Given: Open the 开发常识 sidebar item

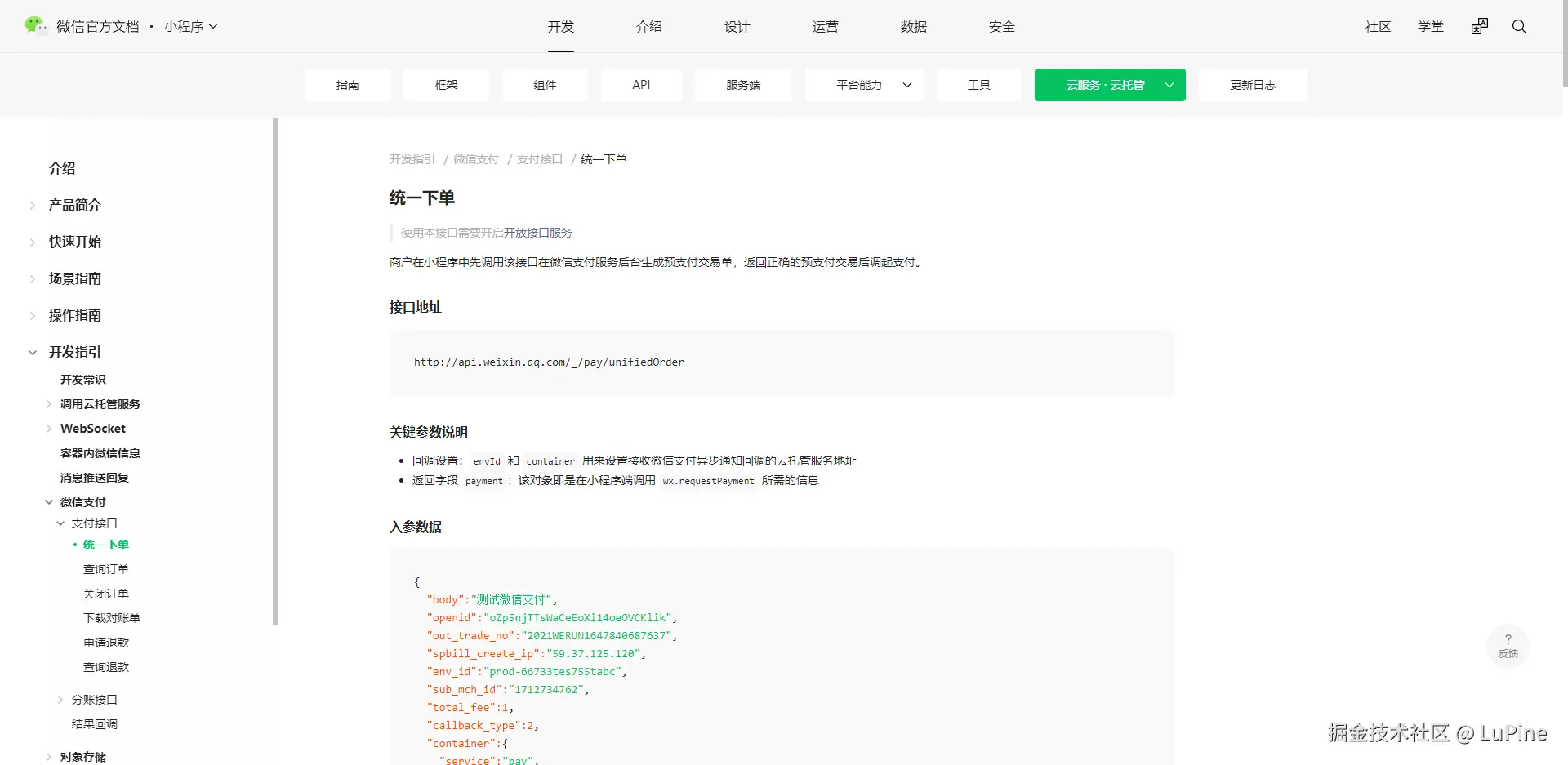Looking at the screenshot, I should tap(83, 380).
